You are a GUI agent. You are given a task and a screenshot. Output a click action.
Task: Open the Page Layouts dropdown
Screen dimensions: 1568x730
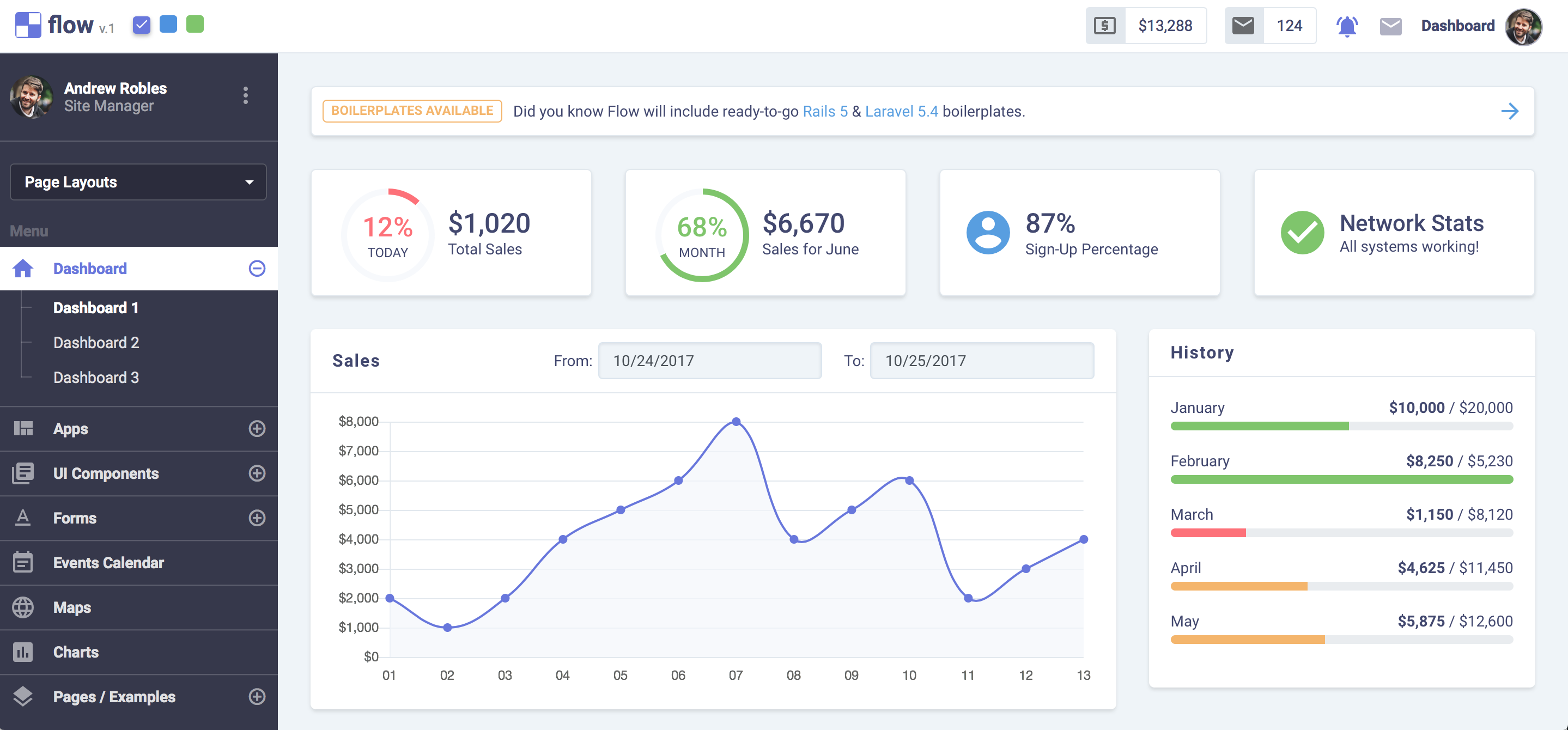[x=138, y=182]
